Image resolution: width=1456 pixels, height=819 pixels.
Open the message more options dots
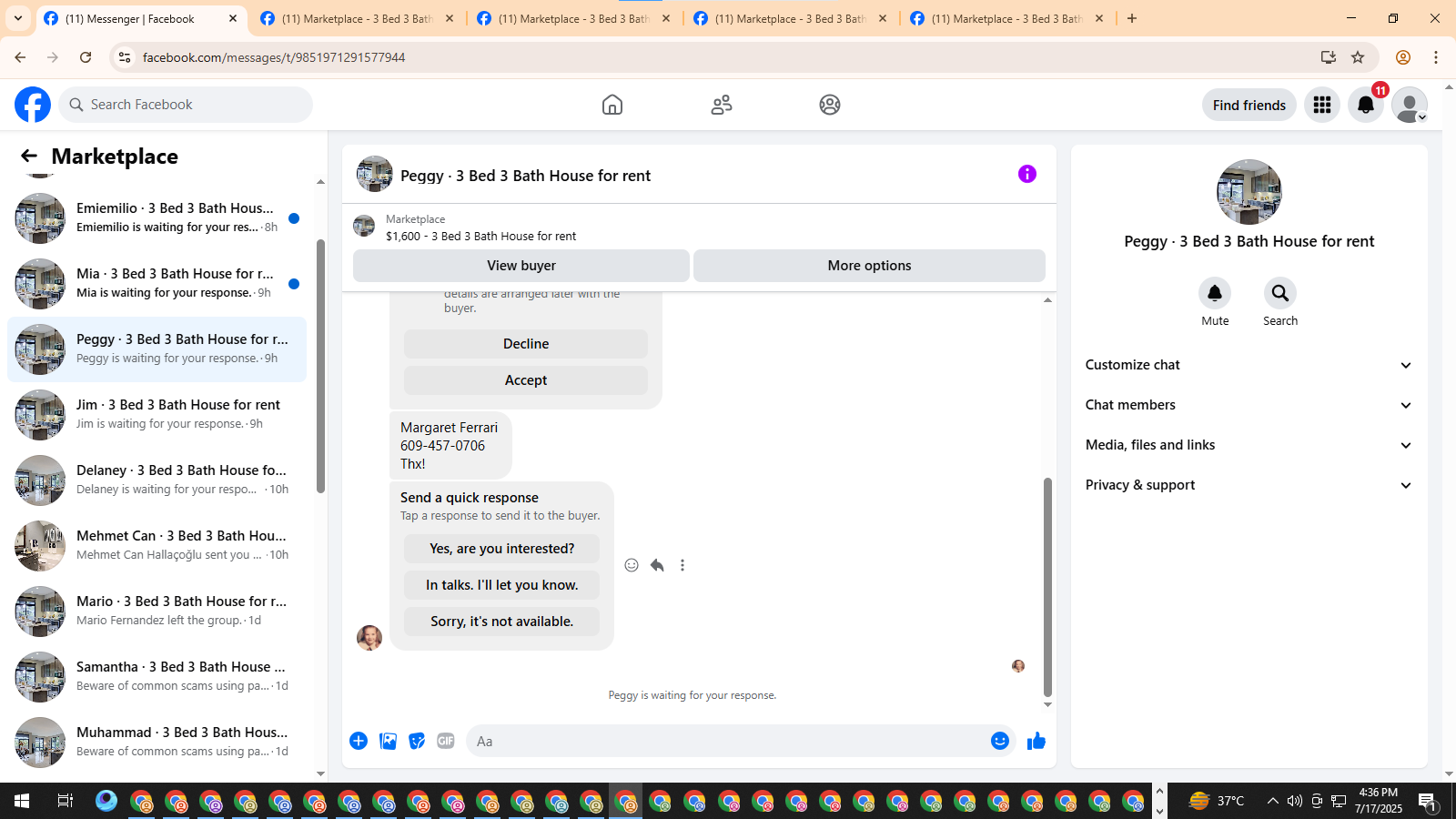point(682,565)
